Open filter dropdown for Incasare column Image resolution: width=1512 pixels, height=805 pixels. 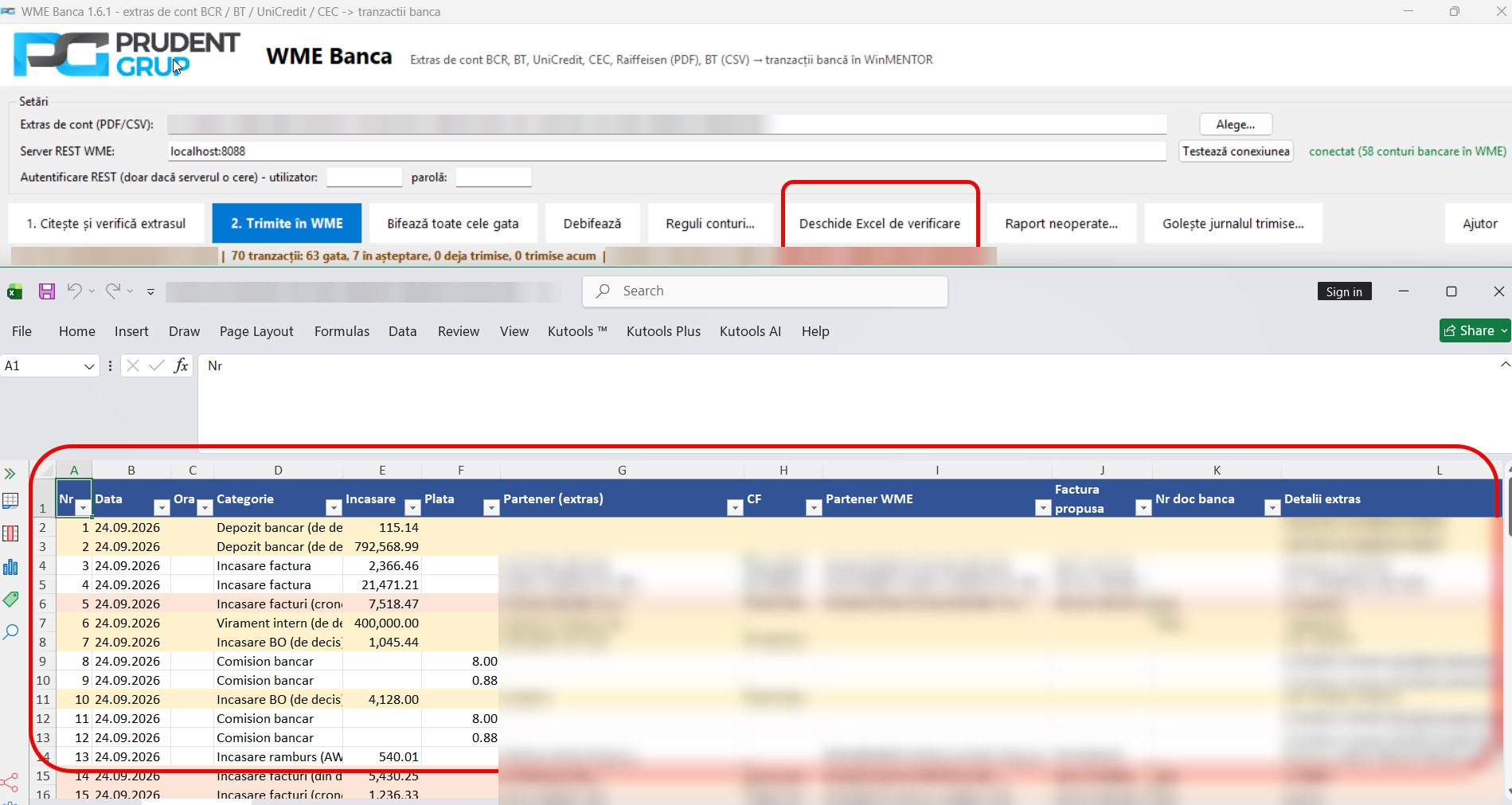(412, 508)
